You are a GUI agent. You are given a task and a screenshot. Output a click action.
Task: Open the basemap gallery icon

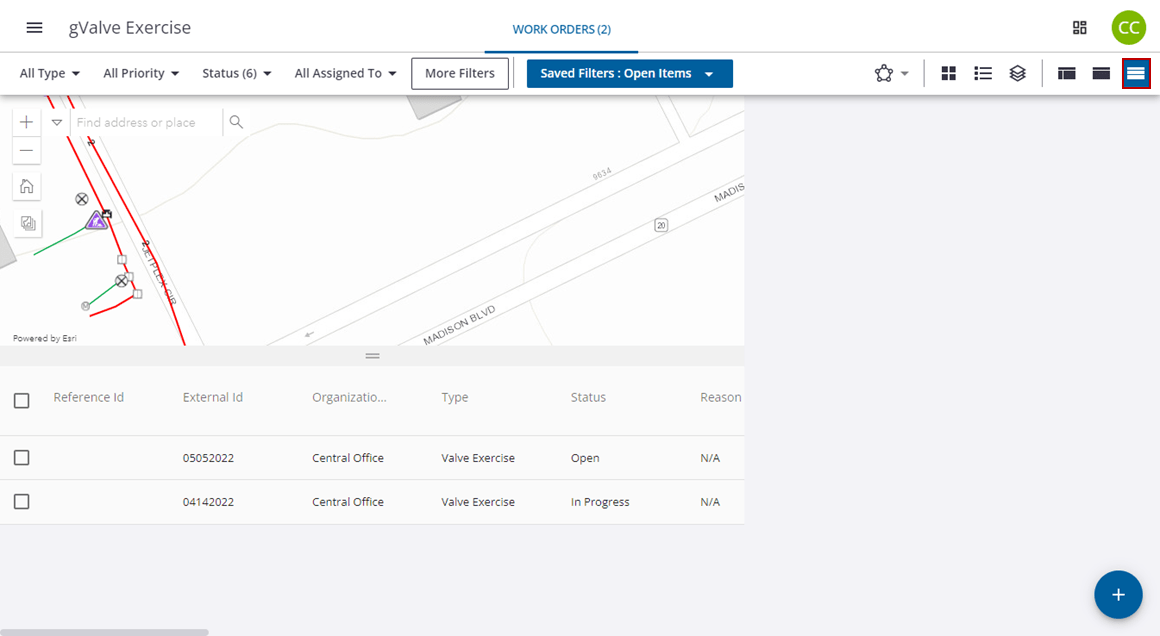(26, 222)
